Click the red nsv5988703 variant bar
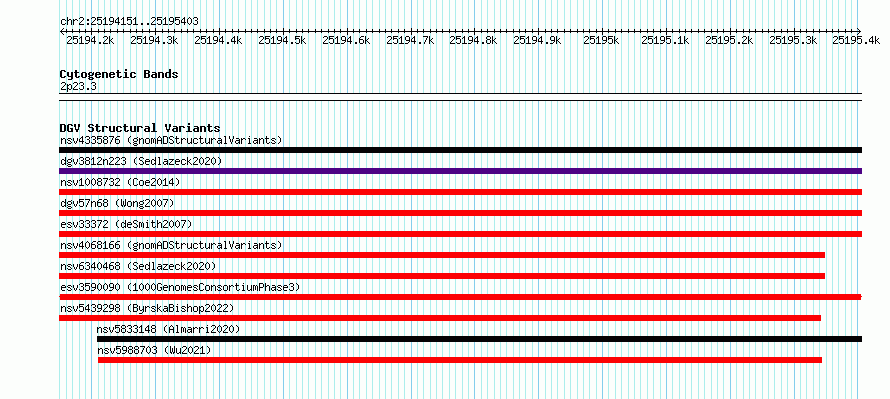Viewport: 890px width, 399px height. pyautogui.click(x=460, y=360)
